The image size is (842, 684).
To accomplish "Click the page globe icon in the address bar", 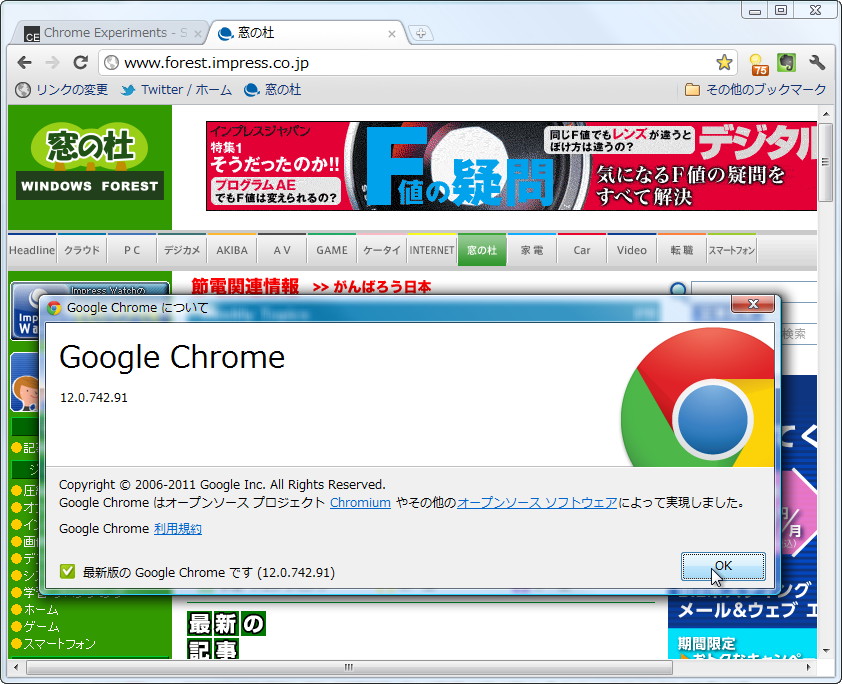I will coord(111,61).
